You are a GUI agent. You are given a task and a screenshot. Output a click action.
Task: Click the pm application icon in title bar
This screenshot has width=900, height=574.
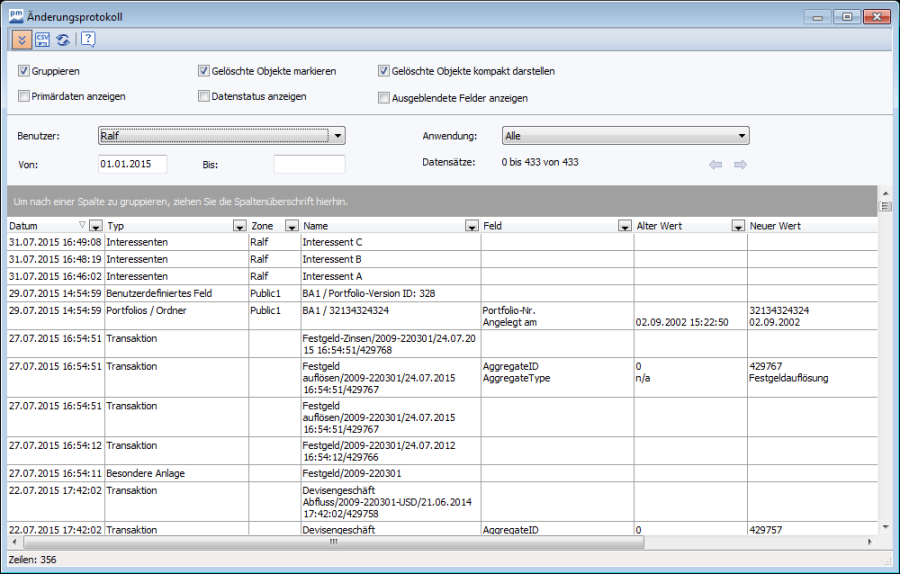click(16, 16)
